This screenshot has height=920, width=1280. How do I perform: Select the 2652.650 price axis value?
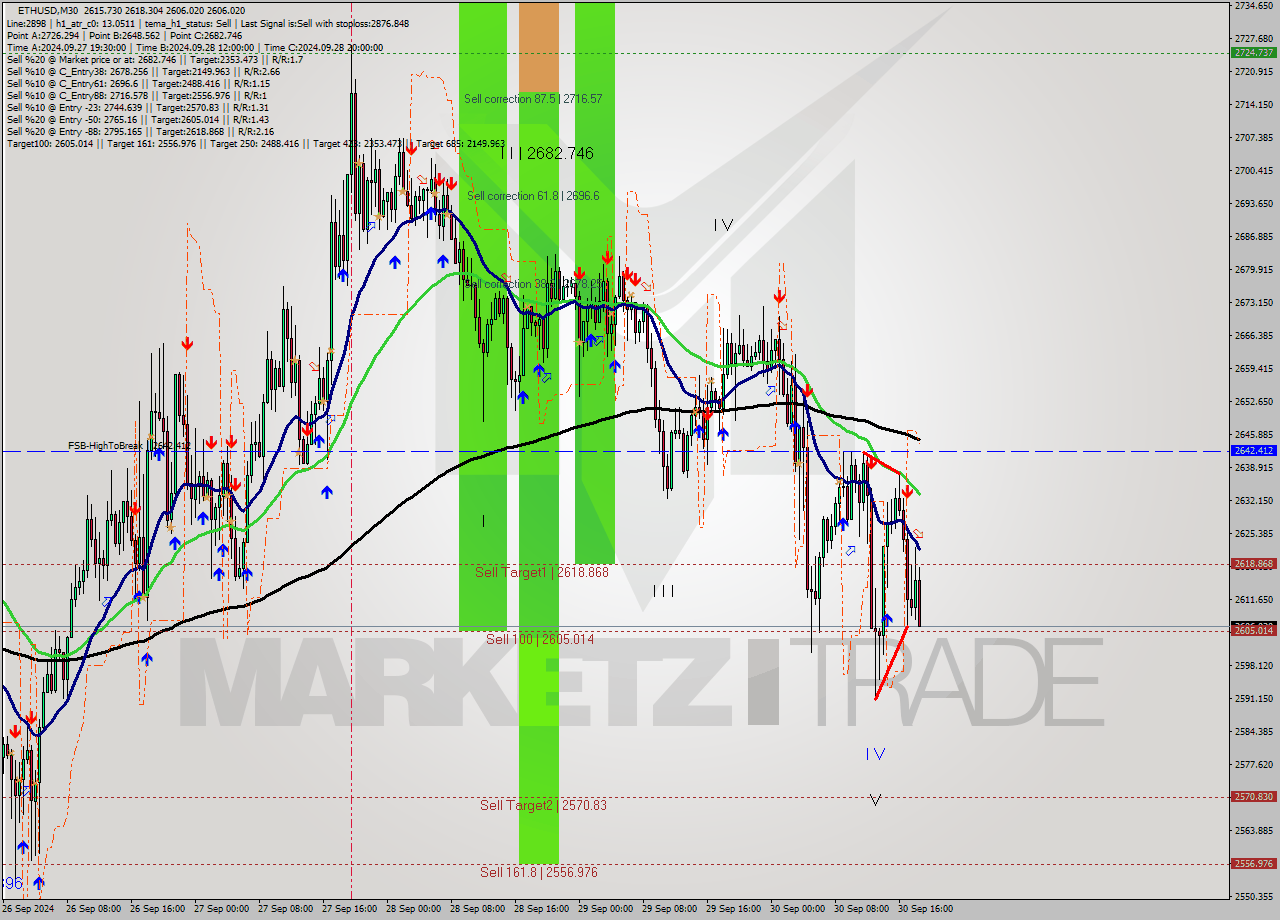[1253, 402]
